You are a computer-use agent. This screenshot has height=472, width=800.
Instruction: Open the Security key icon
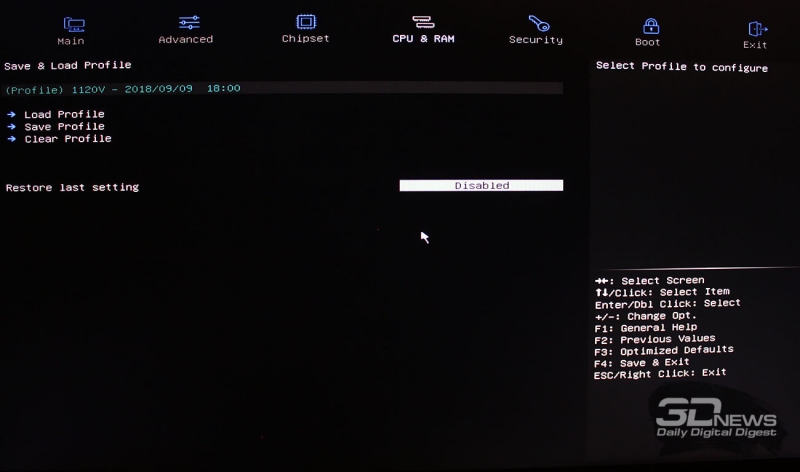coord(538,22)
